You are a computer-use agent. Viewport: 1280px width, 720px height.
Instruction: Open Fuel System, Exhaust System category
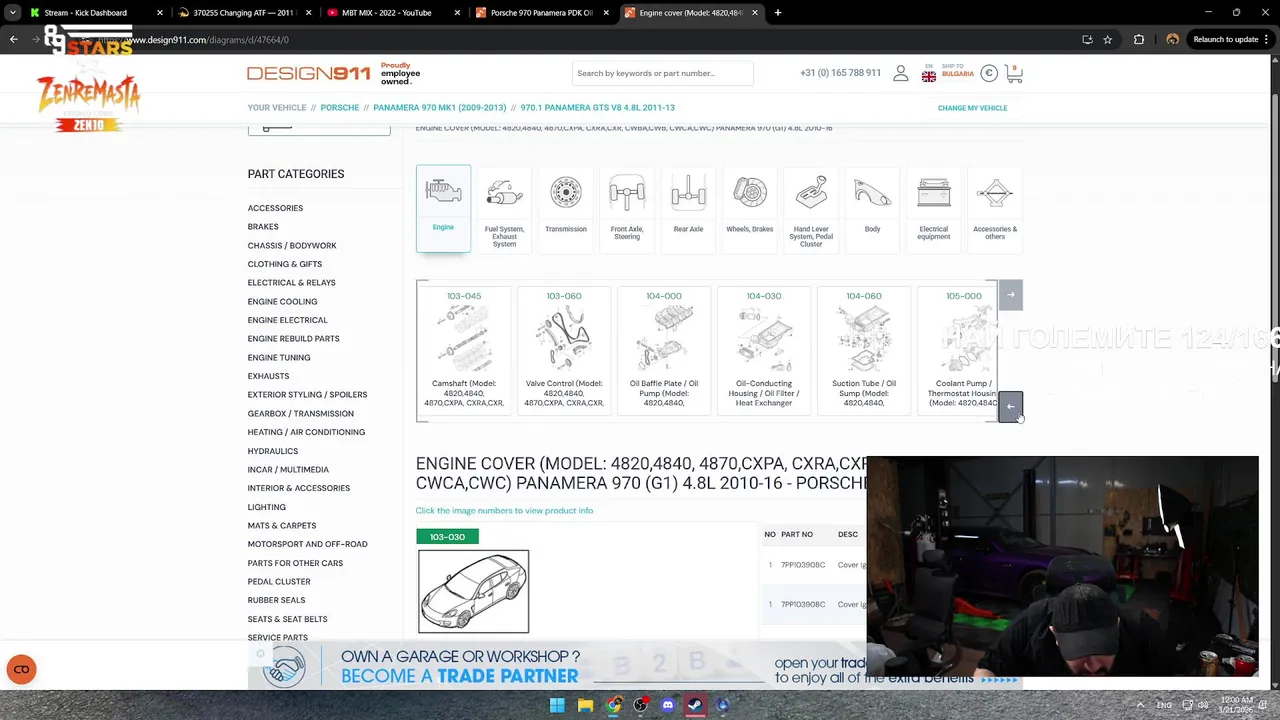point(504,210)
